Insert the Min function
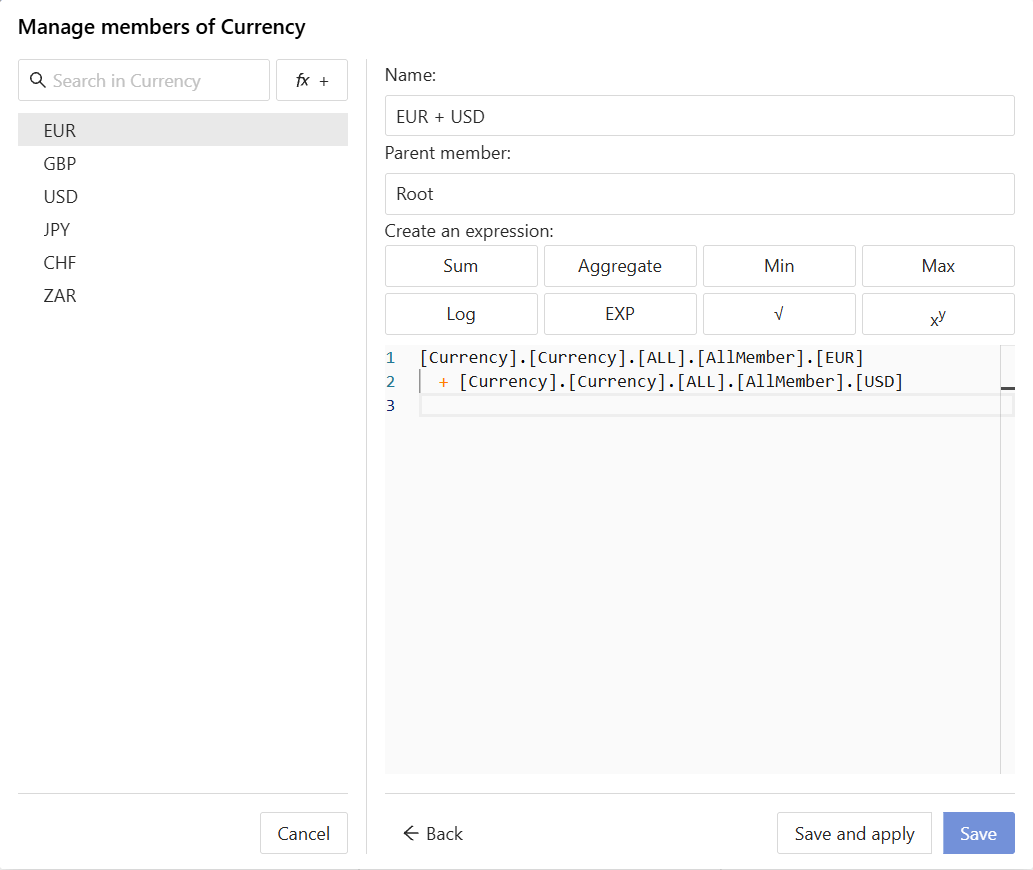 pyautogui.click(x=779, y=266)
